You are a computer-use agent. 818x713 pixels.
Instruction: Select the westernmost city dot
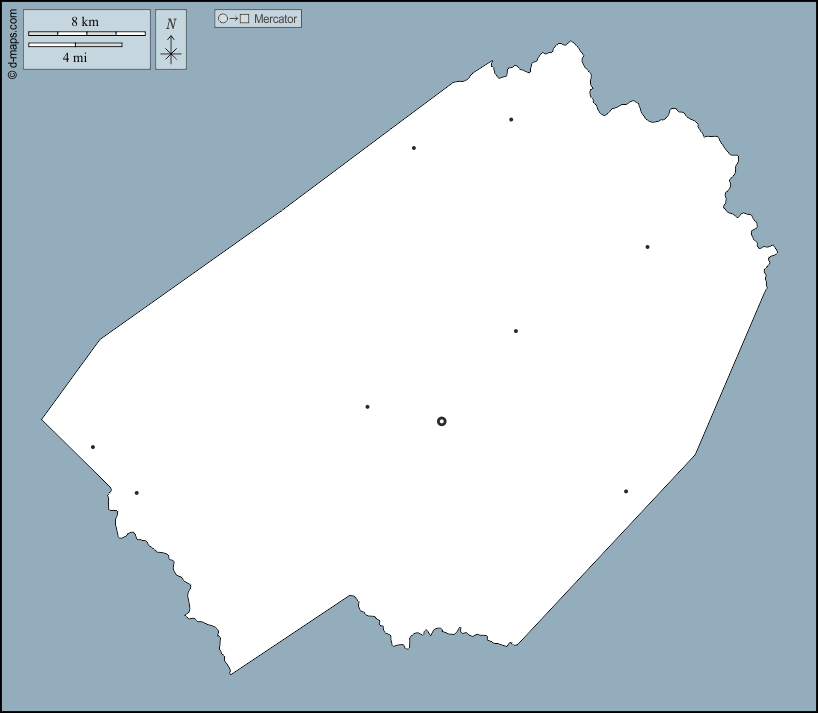[x=93, y=447]
